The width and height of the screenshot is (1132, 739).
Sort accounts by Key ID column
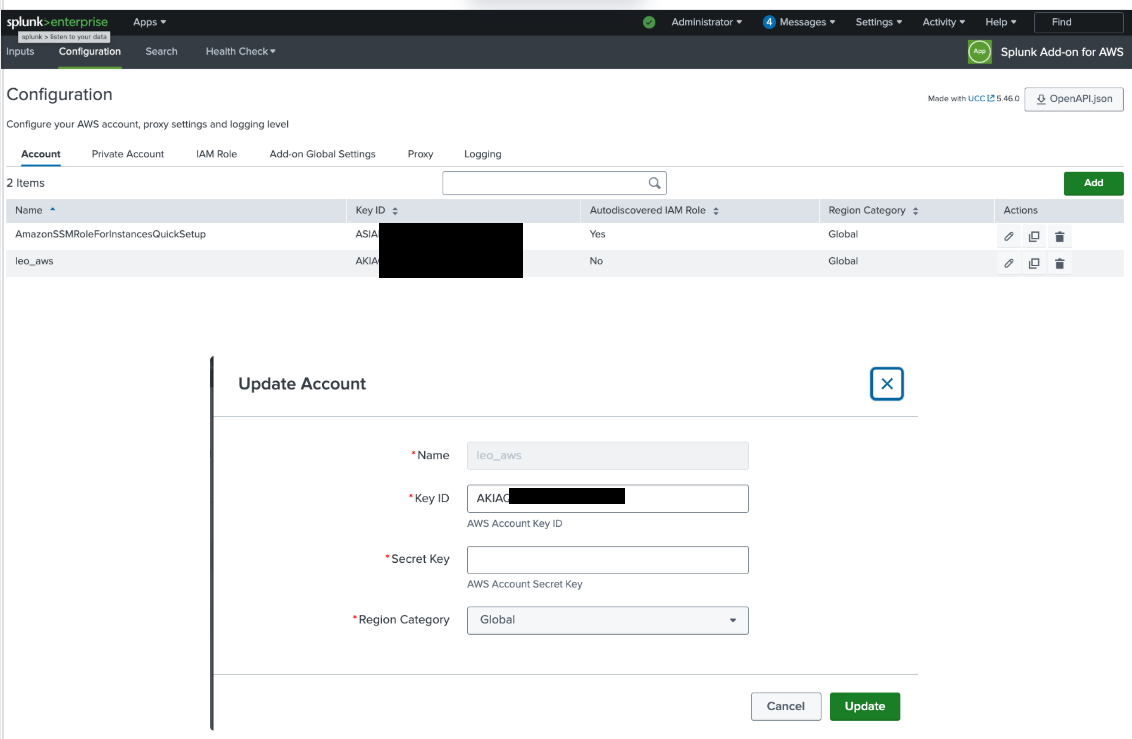point(373,210)
